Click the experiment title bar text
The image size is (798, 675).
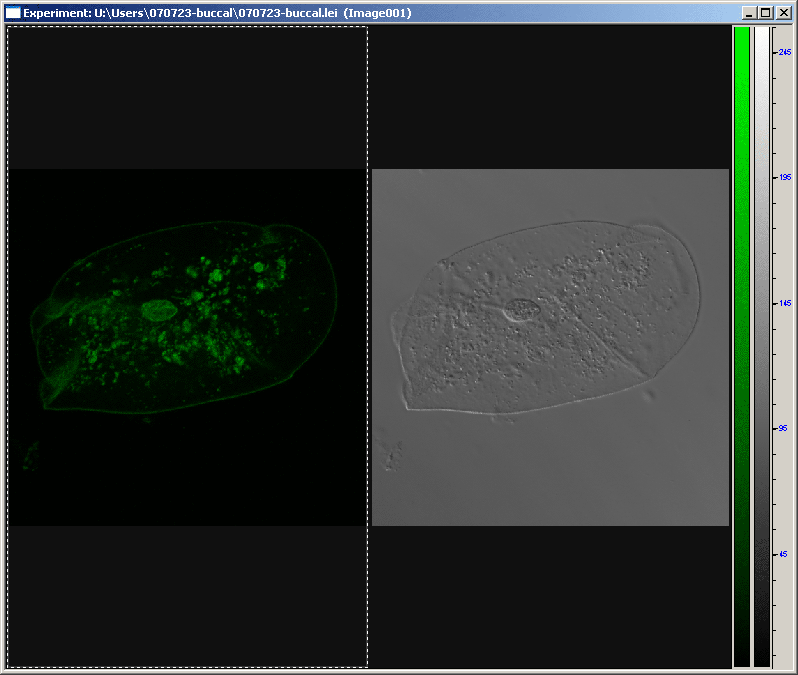[217, 13]
